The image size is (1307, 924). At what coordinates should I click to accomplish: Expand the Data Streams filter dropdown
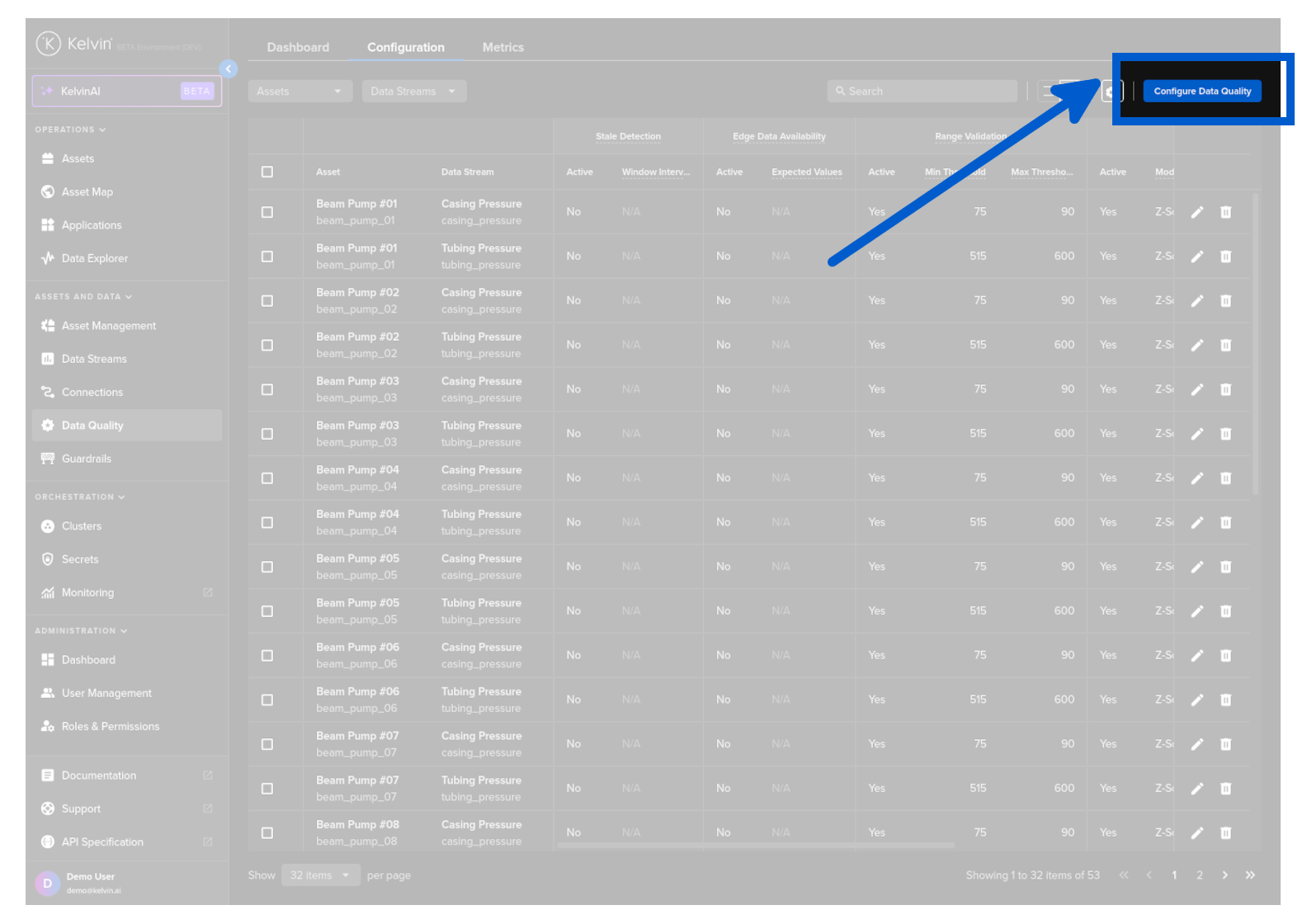tap(413, 92)
